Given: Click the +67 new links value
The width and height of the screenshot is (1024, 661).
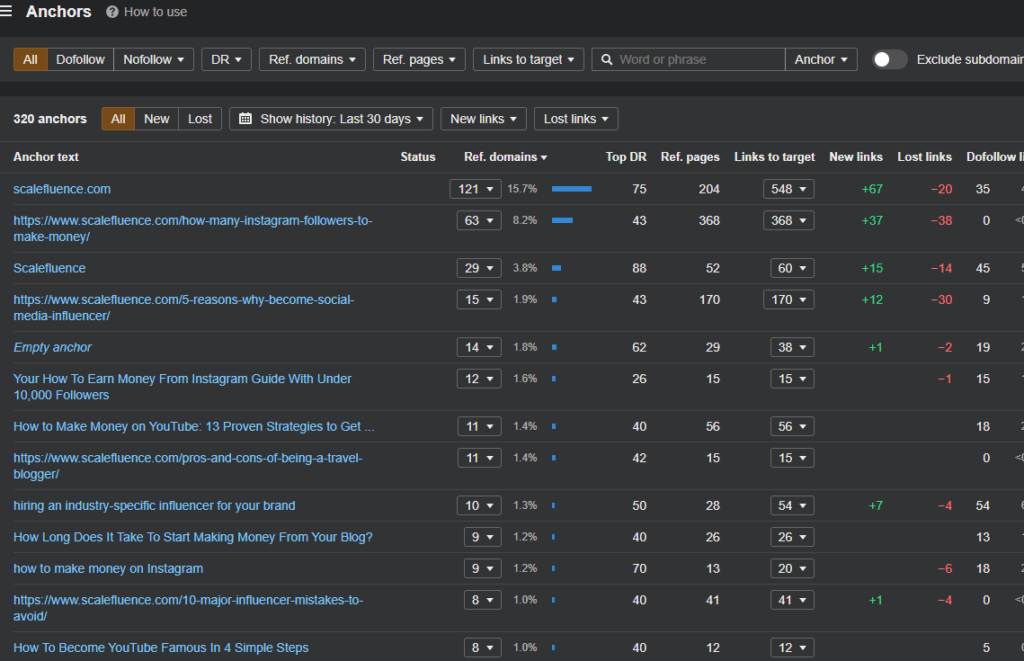Looking at the screenshot, I should (872, 189).
